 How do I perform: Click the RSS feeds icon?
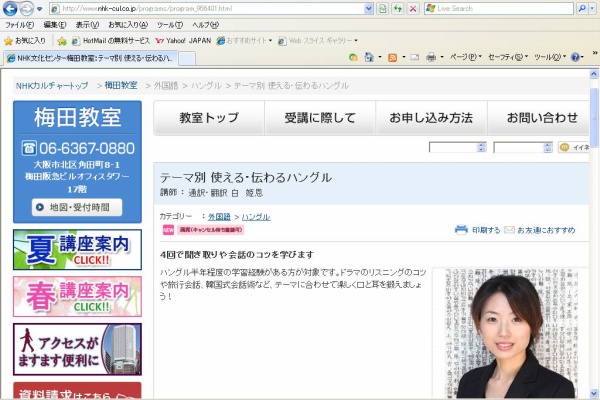click(392, 58)
